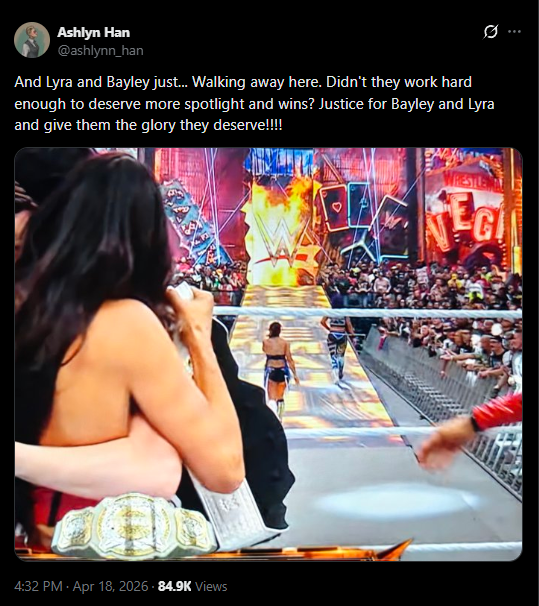Open the attached wrestling photo
539x606 pixels.
pyautogui.click(x=268, y=354)
